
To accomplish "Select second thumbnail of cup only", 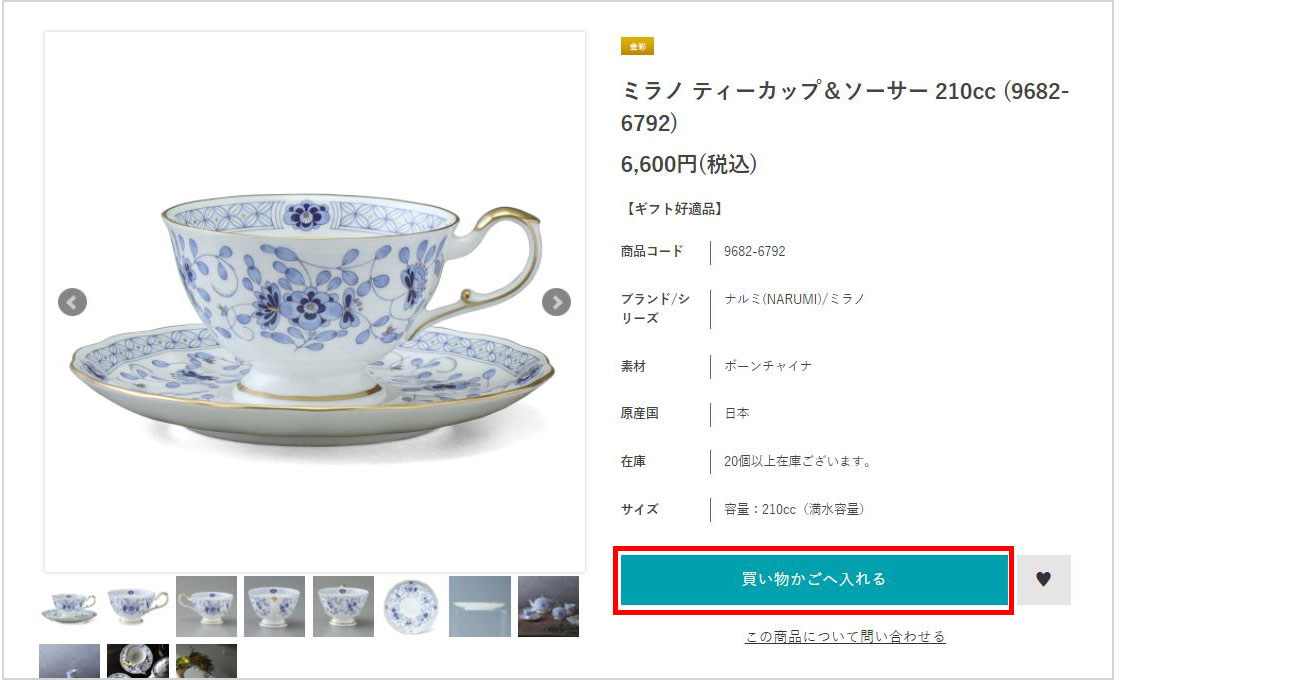I will tap(138, 606).
